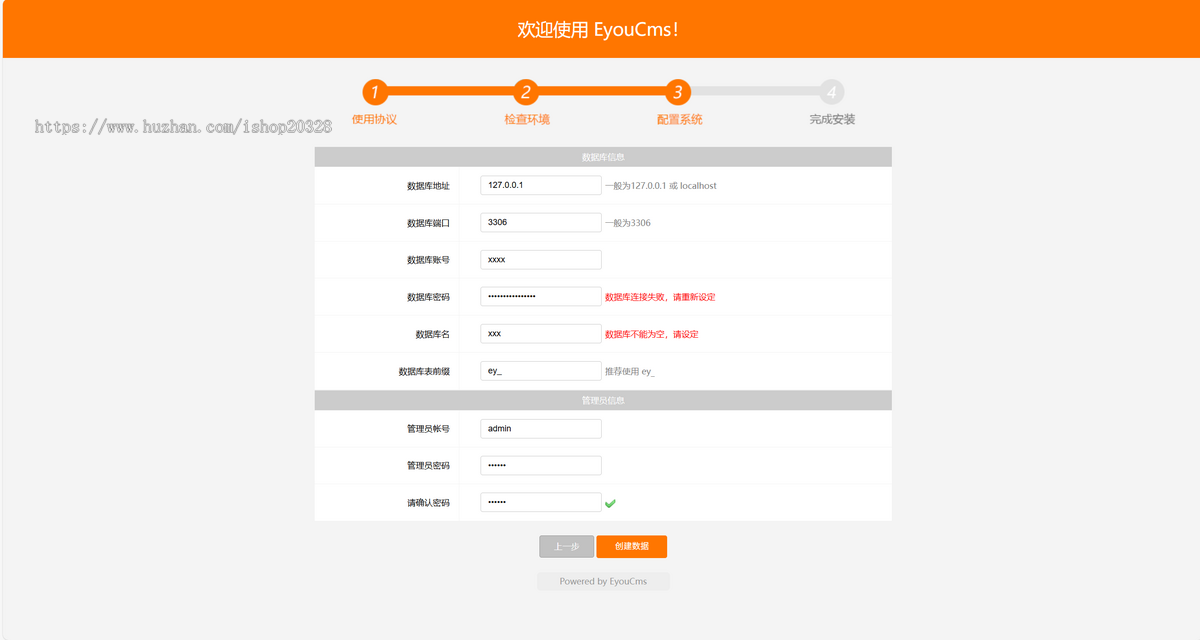1200x640 pixels.
Task: Click the step 2 circle in the progress bar
Action: tap(526, 92)
